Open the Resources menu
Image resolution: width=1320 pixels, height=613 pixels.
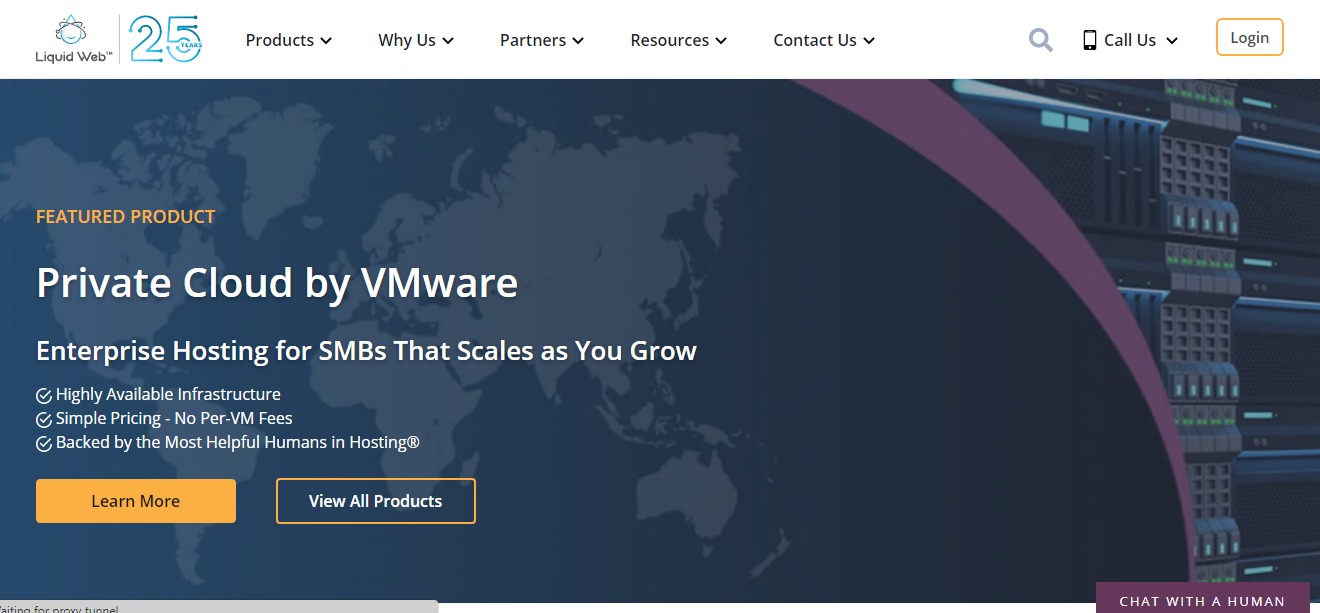point(678,40)
